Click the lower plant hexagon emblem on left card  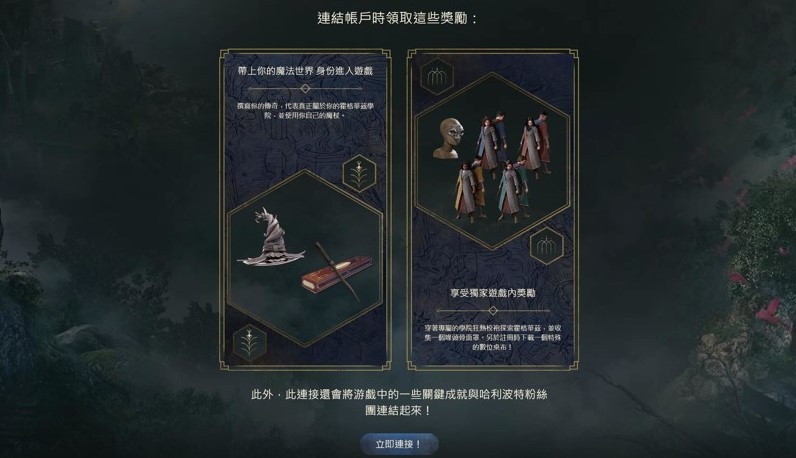coord(249,342)
